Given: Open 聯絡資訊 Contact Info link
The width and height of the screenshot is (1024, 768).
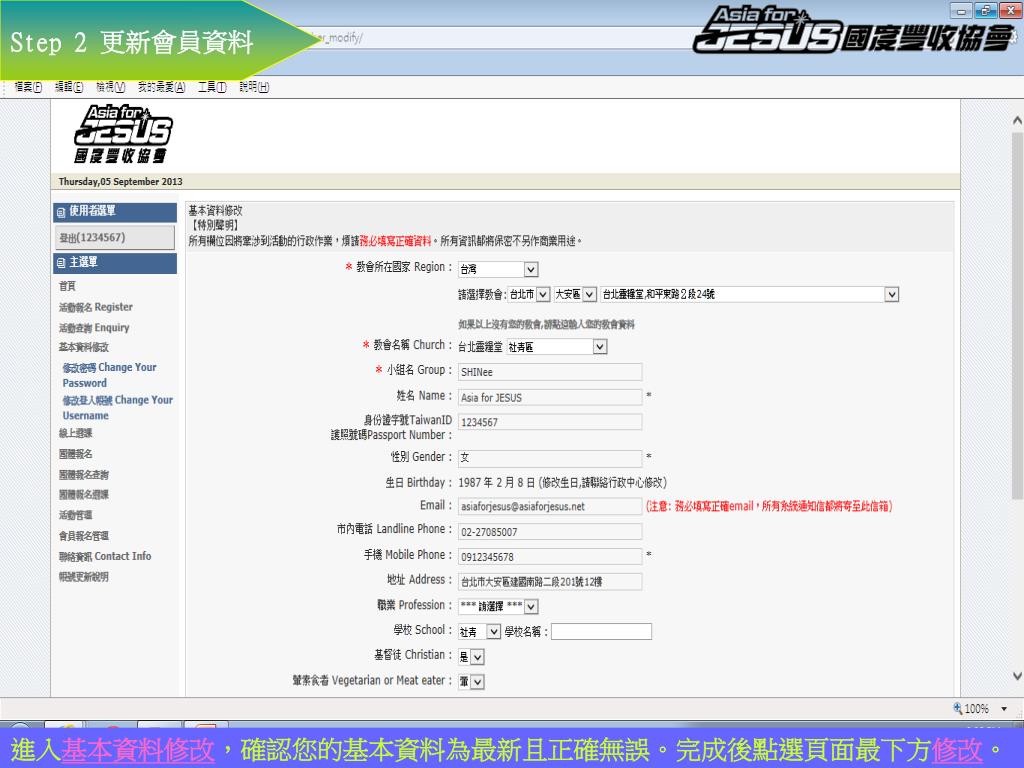Looking at the screenshot, I should 105,556.
